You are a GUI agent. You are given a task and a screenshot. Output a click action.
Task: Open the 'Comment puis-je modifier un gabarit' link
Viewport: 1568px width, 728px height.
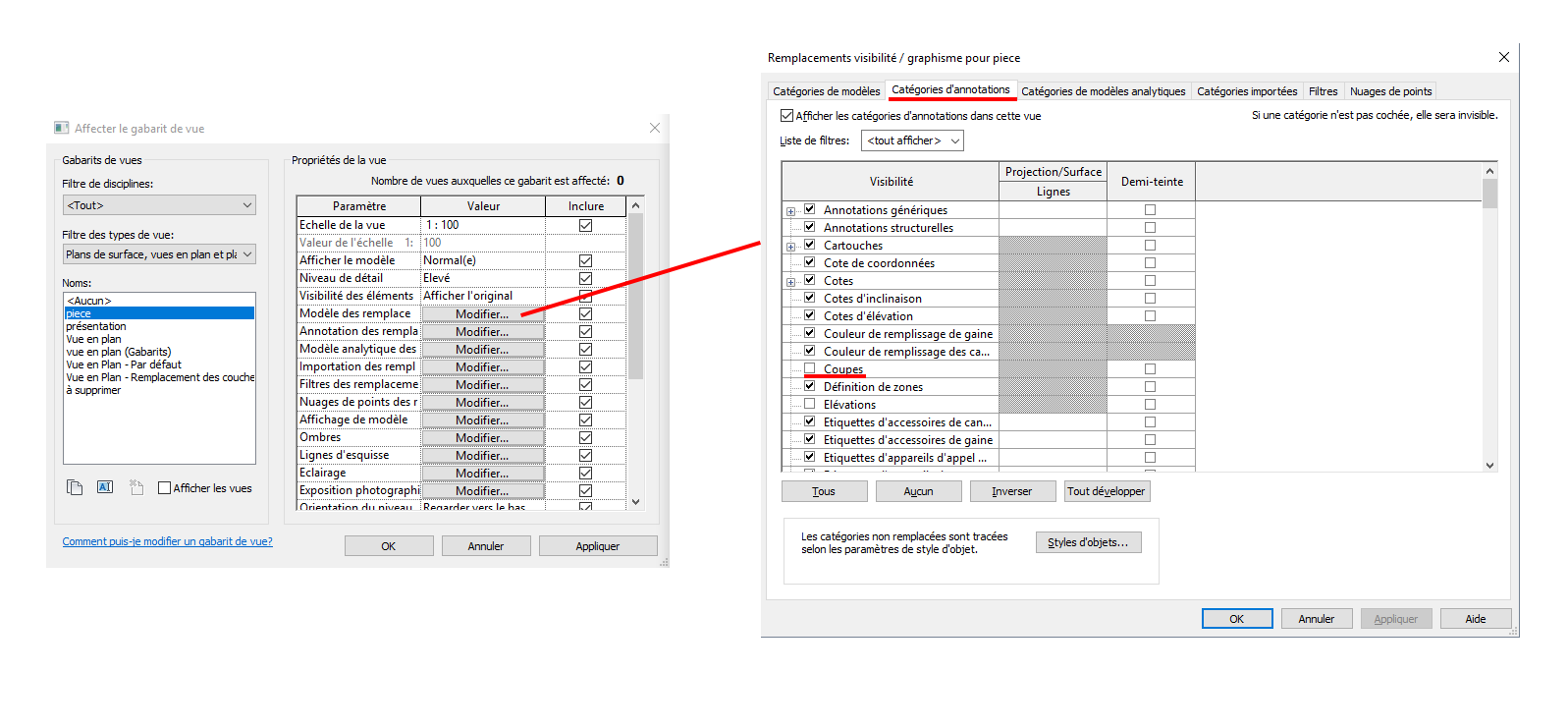pos(168,541)
